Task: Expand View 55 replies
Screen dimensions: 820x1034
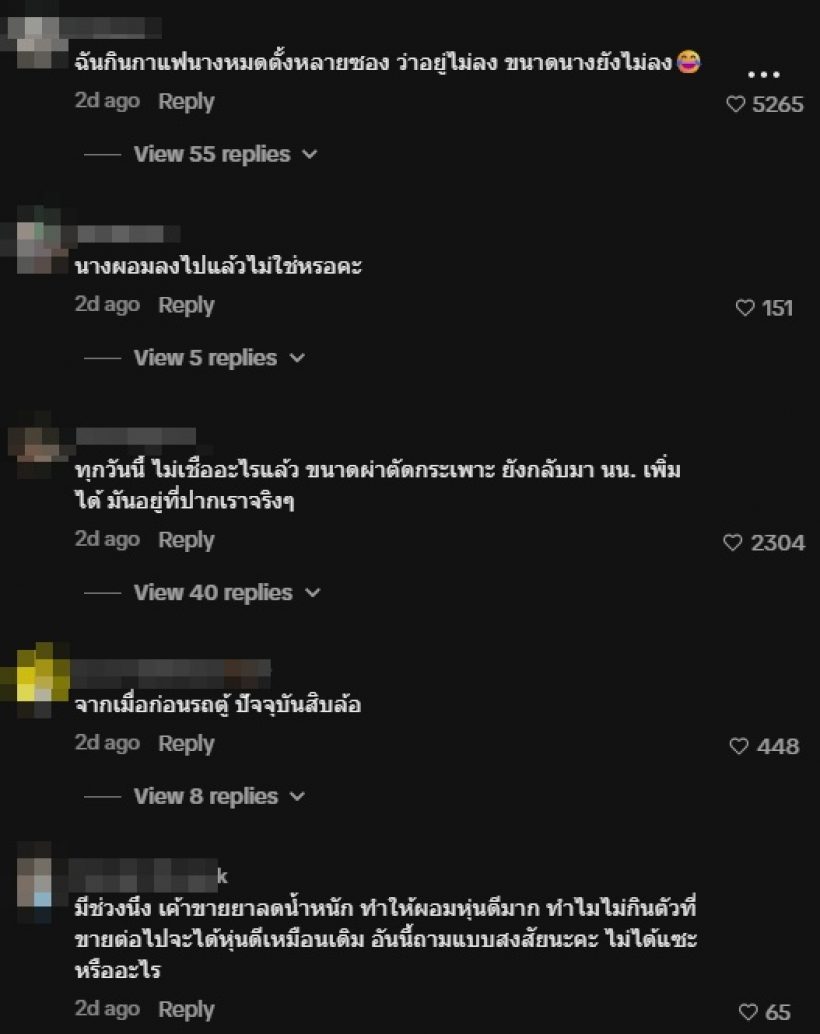Action: tap(226, 154)
